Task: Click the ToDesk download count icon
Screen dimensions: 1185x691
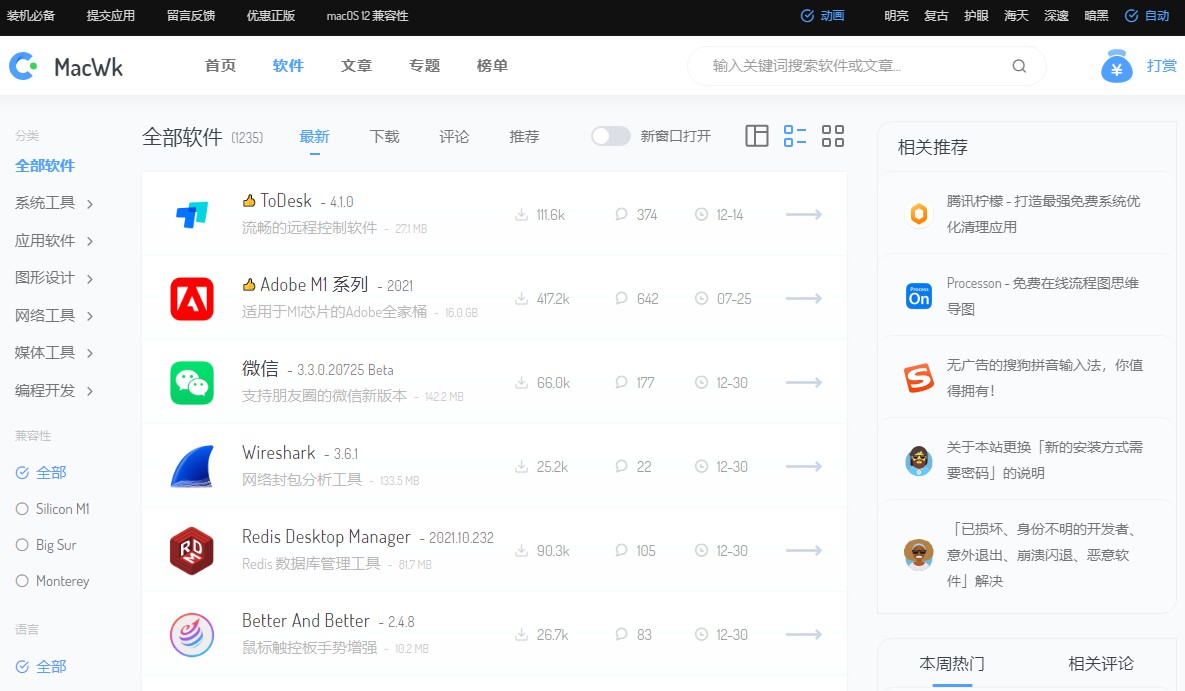Action: [x=521, y=215]
